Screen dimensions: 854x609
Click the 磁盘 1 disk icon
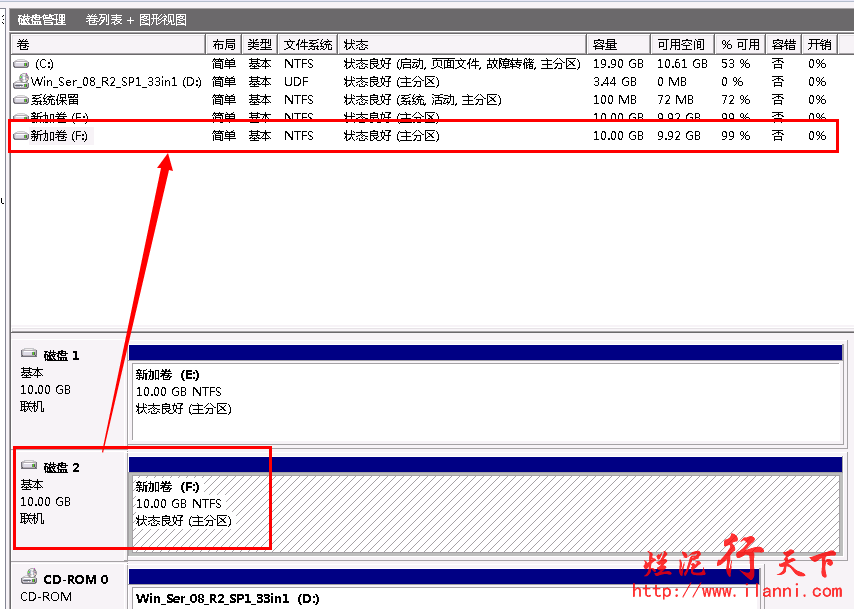[x=29, y=355]
